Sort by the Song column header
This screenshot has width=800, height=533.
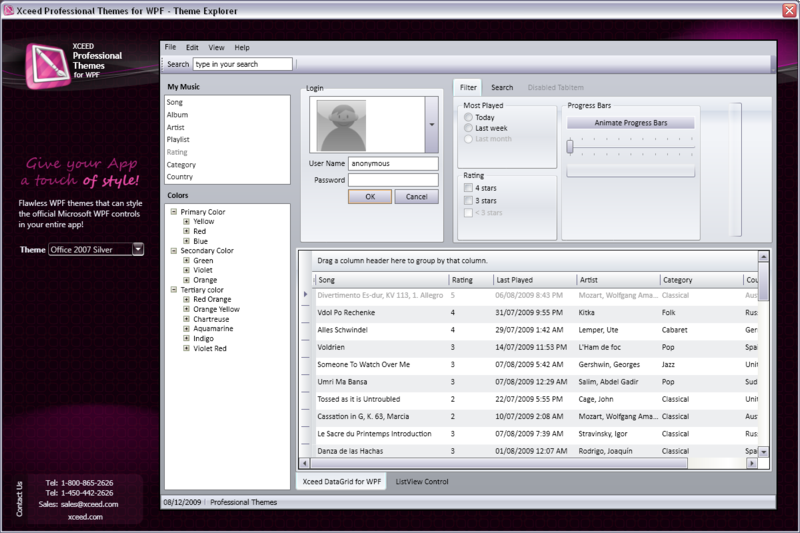click(381, 280)
